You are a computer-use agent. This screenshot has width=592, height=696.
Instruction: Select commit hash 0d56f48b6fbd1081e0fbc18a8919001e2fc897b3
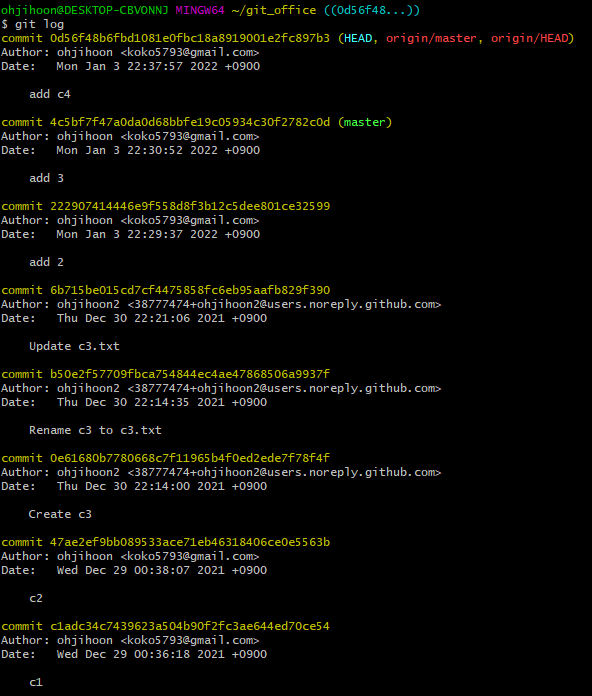[x=190, y=38]
